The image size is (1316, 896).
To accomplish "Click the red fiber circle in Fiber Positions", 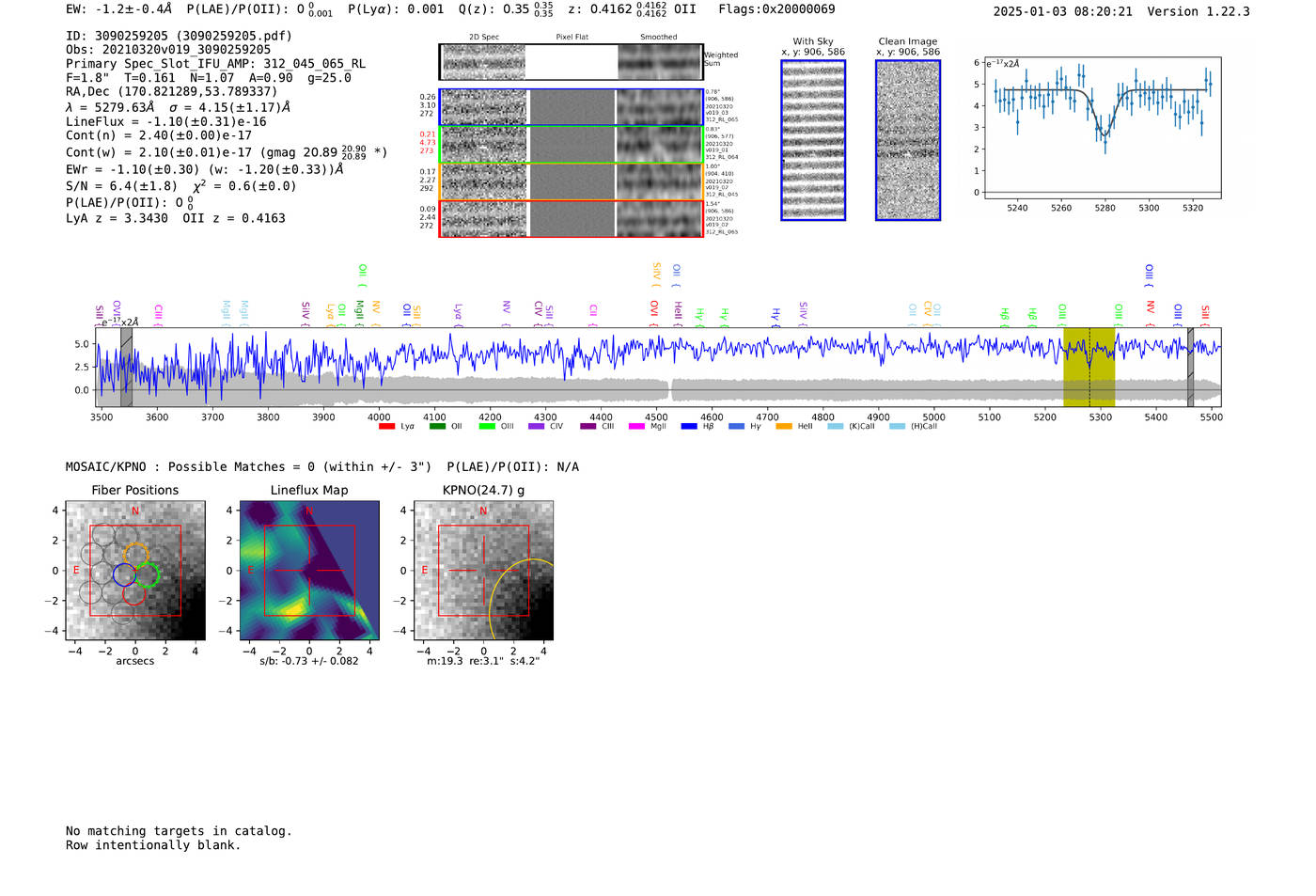I will (134, 593).
